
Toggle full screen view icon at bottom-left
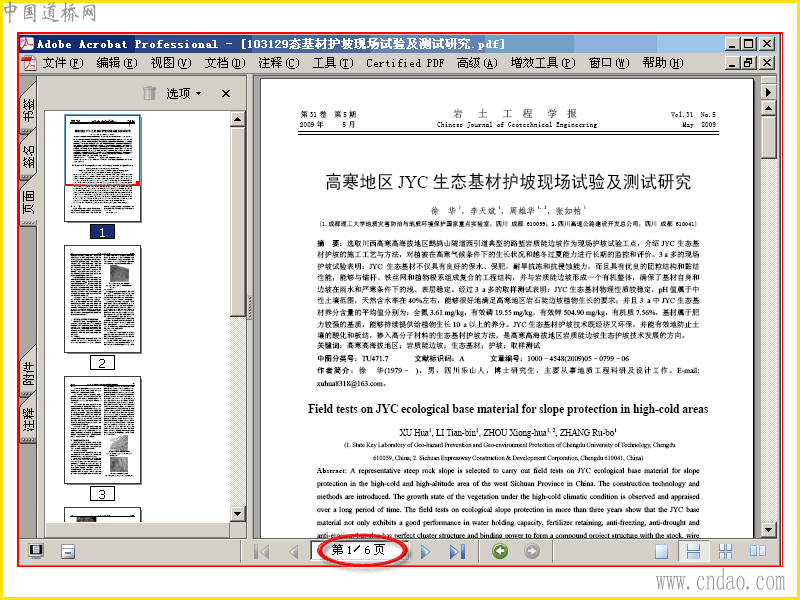click(36, 551)
